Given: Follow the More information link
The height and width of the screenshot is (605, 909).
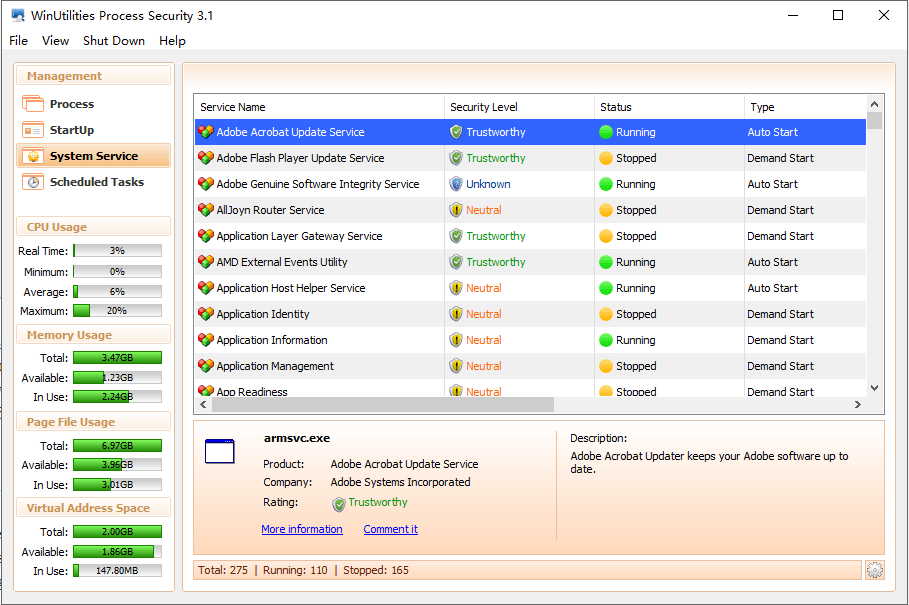Looking at the screenshot, I should pos(301,529).
